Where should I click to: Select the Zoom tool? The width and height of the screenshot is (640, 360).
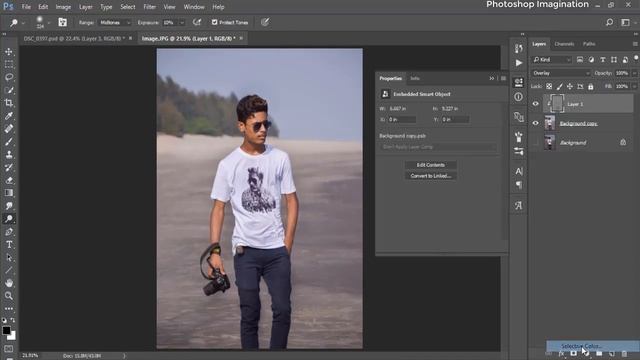(x=9, y=296)
